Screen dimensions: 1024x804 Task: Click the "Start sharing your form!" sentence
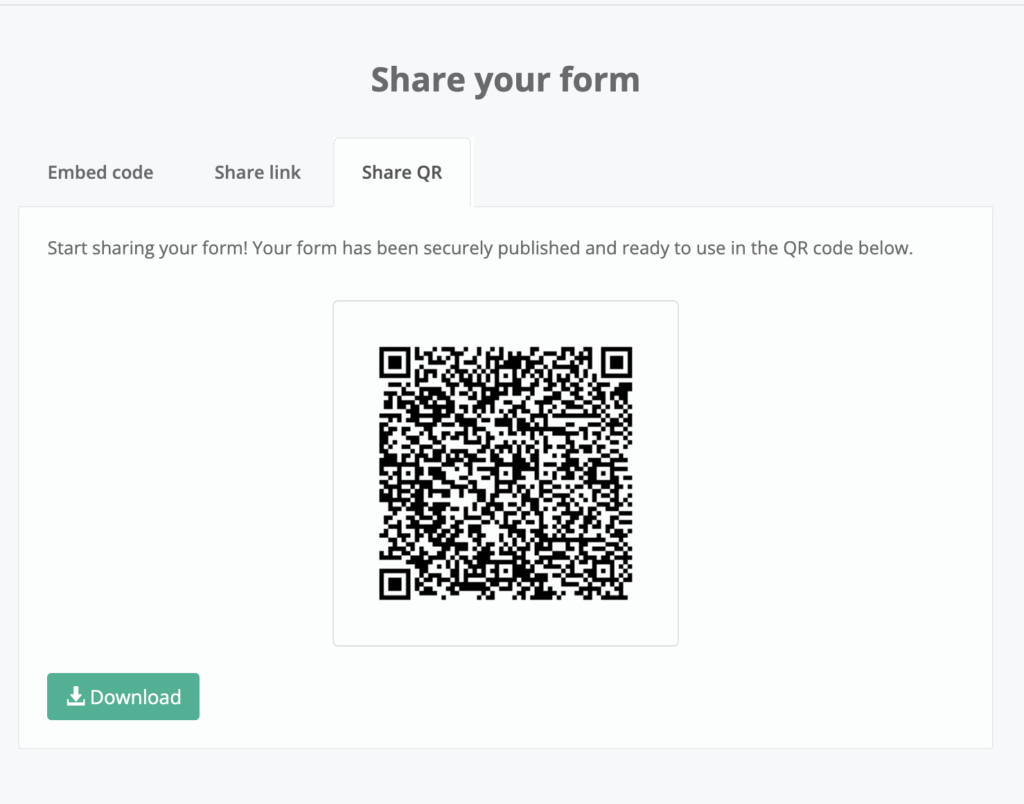147,248
